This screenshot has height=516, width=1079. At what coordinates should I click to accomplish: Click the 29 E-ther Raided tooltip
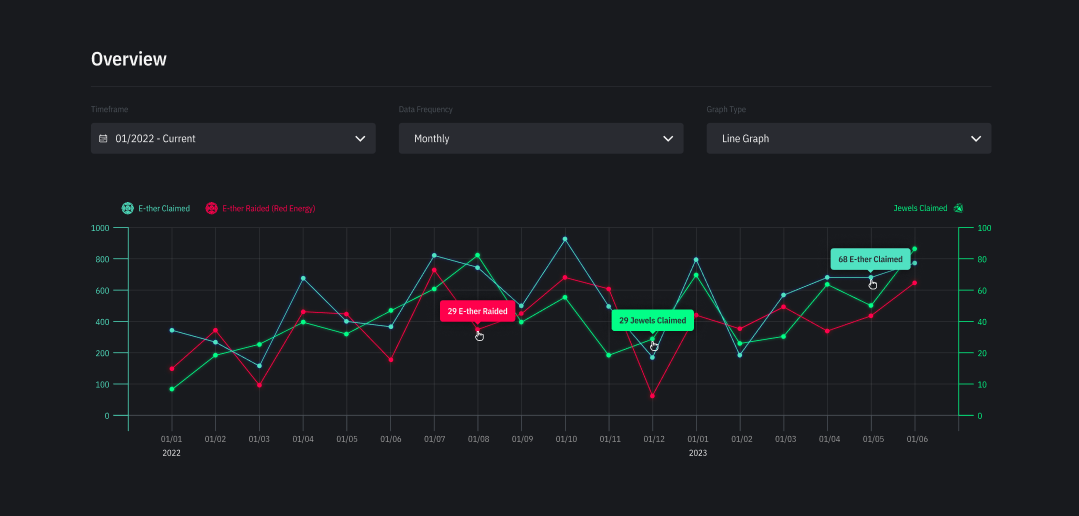[x=478, y=311]
